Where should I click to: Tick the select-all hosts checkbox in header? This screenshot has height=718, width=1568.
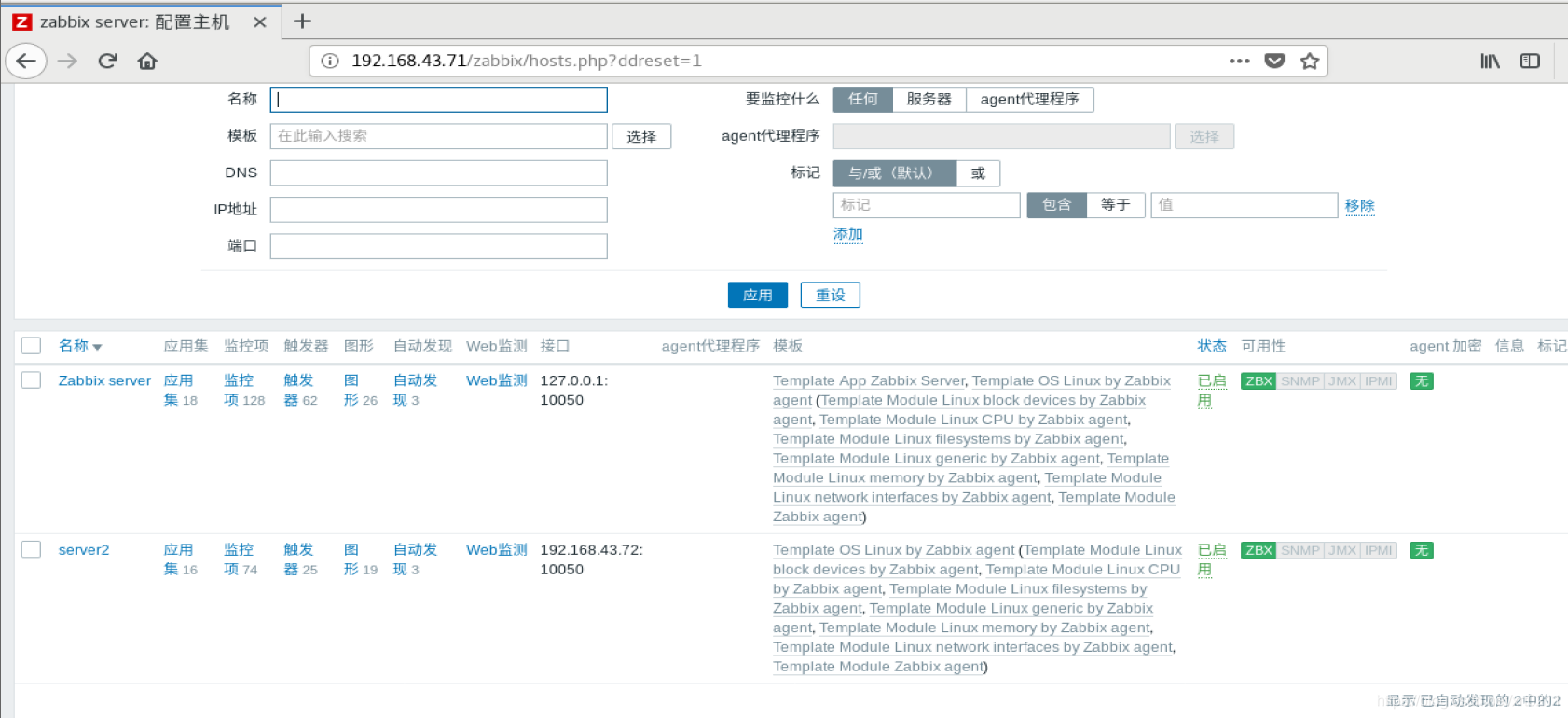click(32, 346)
